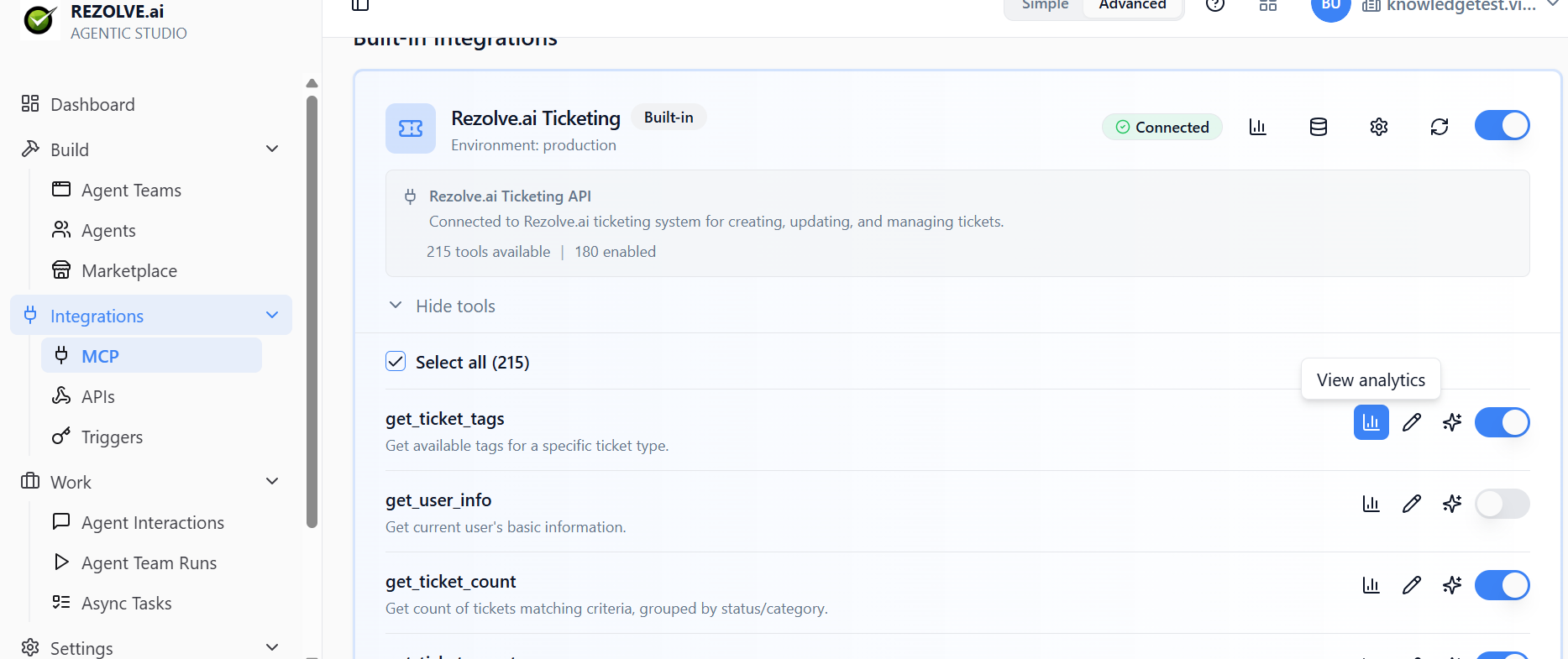Turn off the get_ticket_tags toggle
Viewport: 1568px width, 659px height.
[x=1502, y=422]
